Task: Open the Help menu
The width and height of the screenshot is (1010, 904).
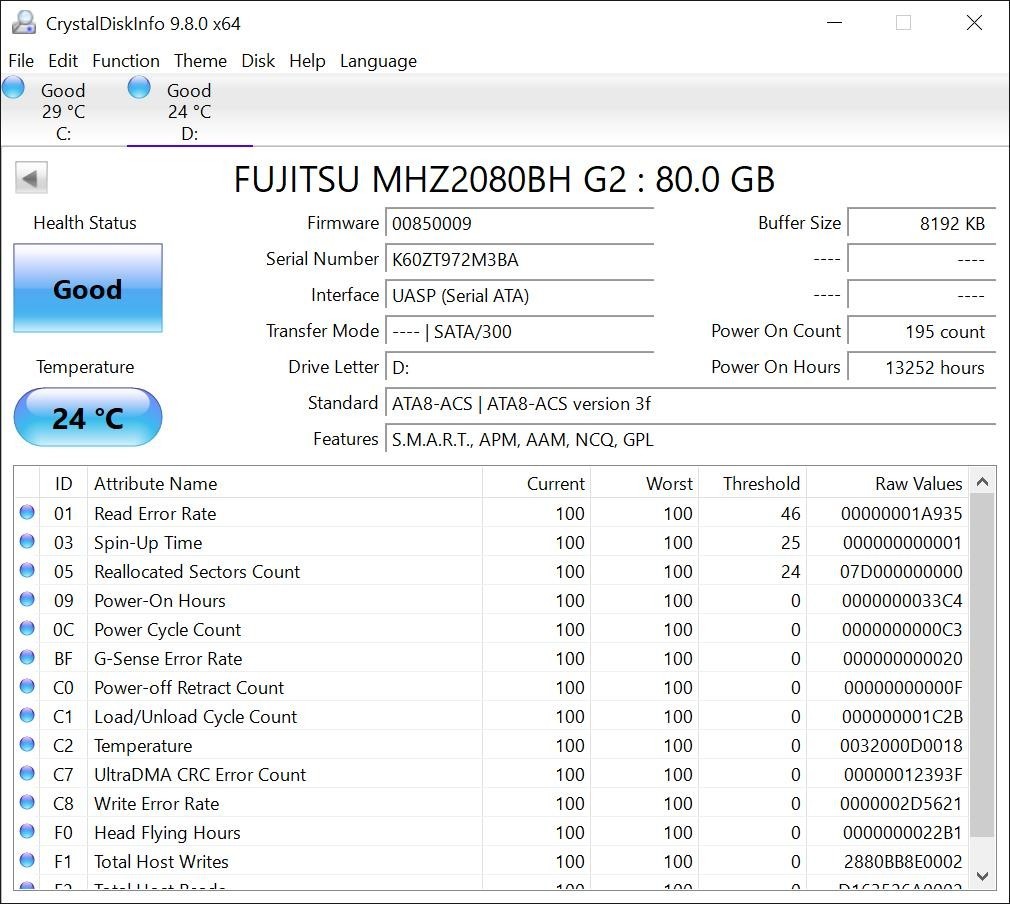Action: click(307, 61)
